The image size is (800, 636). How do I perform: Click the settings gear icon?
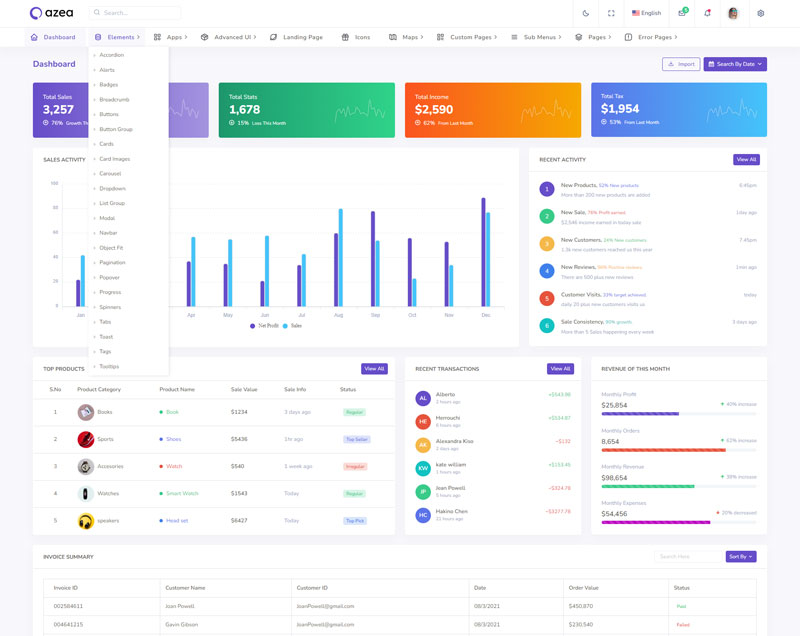(760, 13)
